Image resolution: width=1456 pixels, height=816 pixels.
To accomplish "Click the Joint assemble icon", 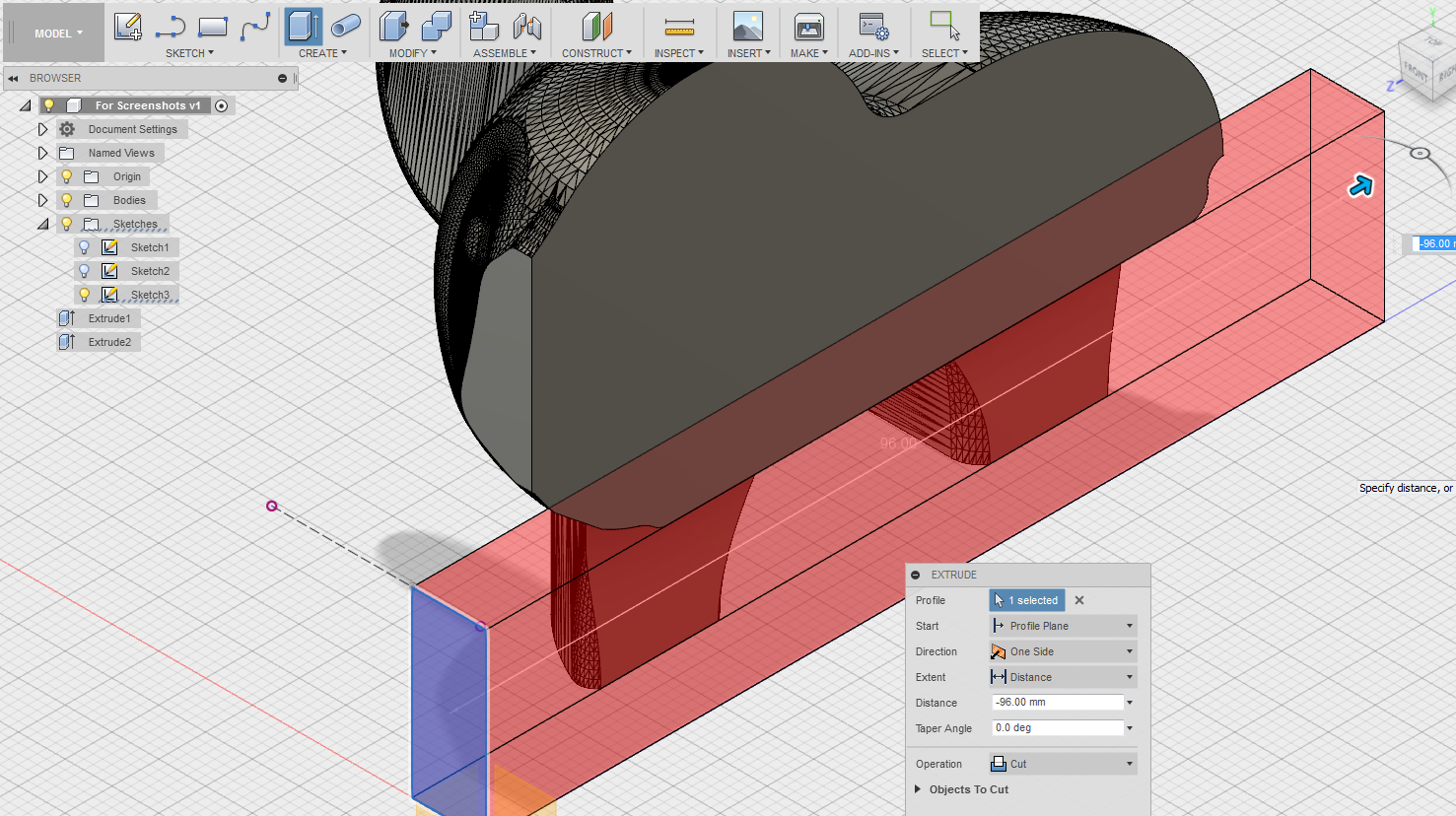I will point(527,27).
